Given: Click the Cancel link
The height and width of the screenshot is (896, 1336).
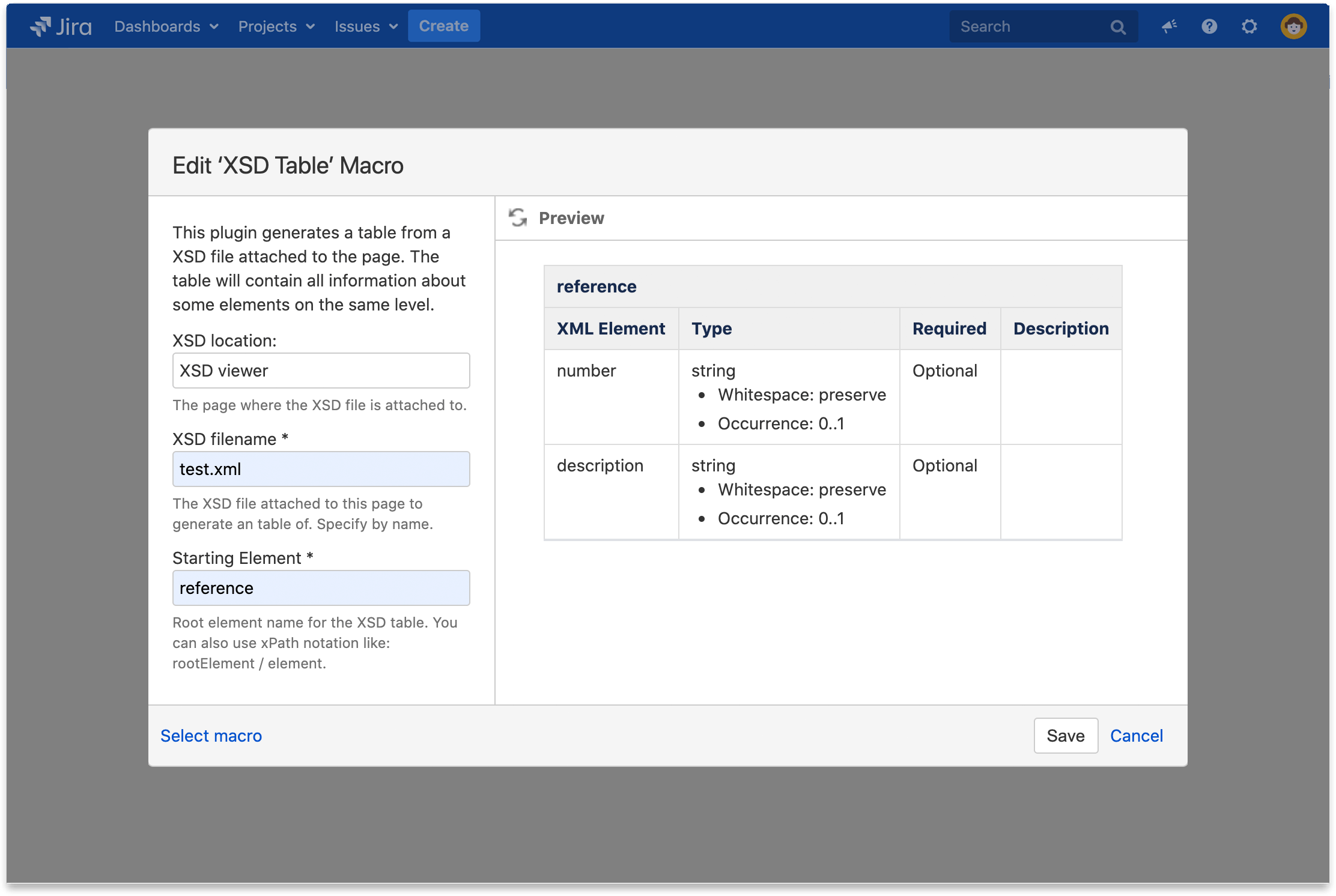Looking at the screenshot, I should pyautogui.click(x=1136, y=735).
